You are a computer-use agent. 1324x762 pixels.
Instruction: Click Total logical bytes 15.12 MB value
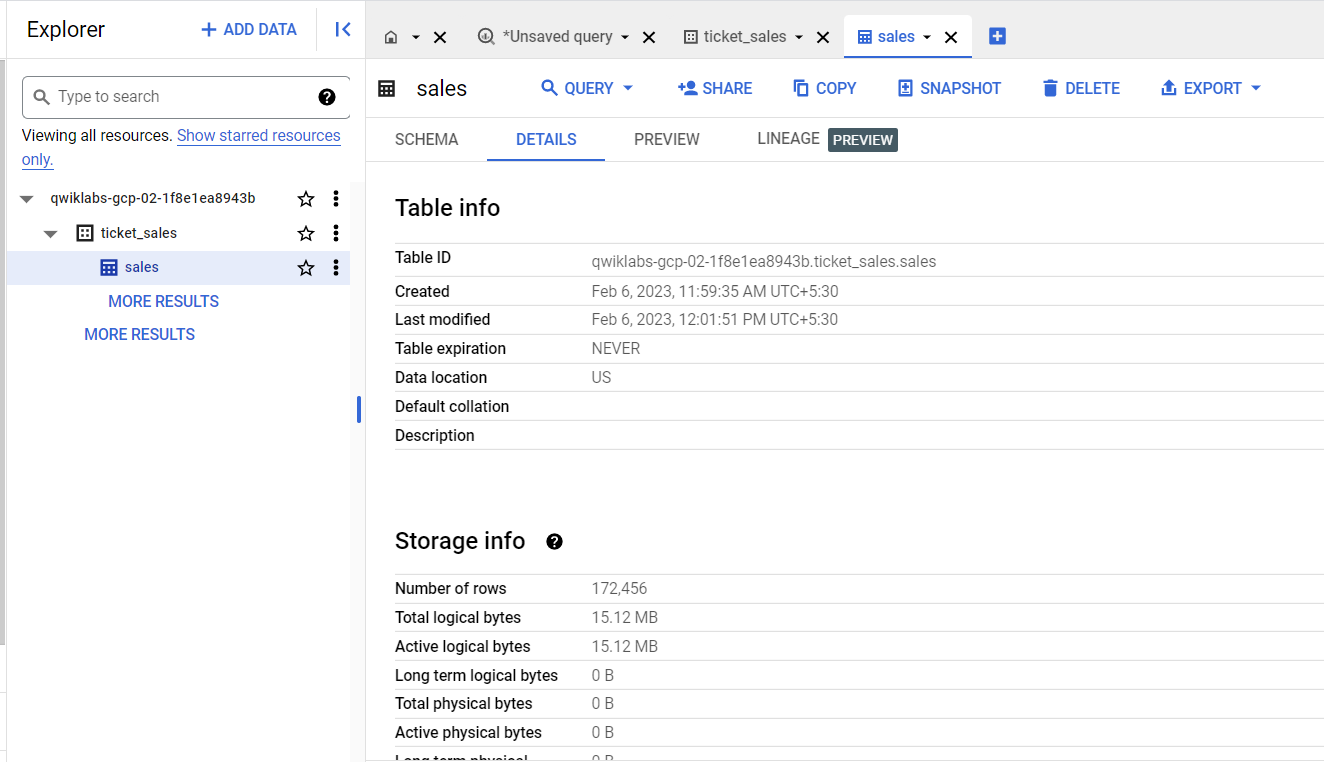[x=625, y=618]
